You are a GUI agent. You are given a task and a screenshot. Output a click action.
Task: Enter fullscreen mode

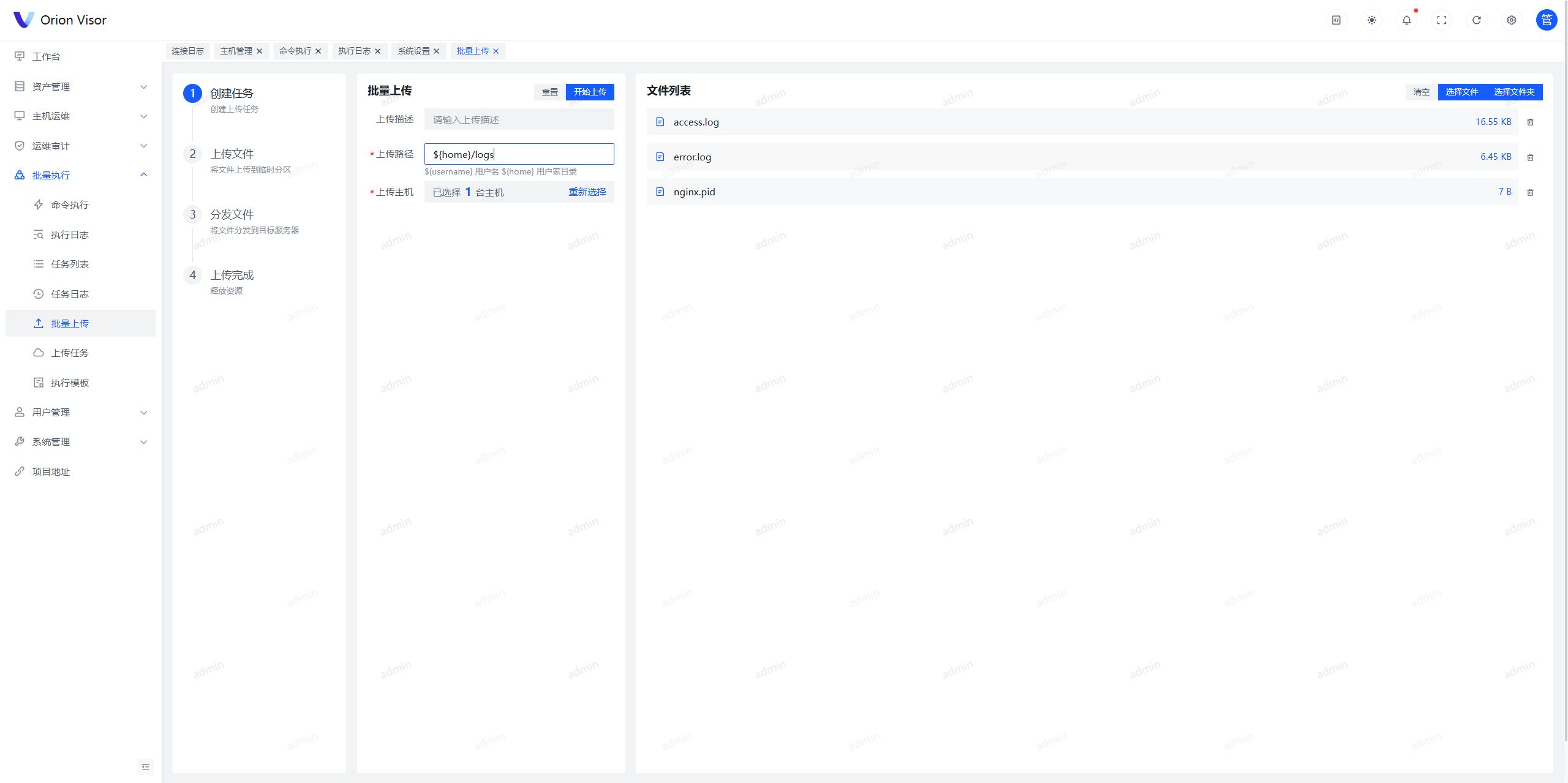coord(1441,20)
